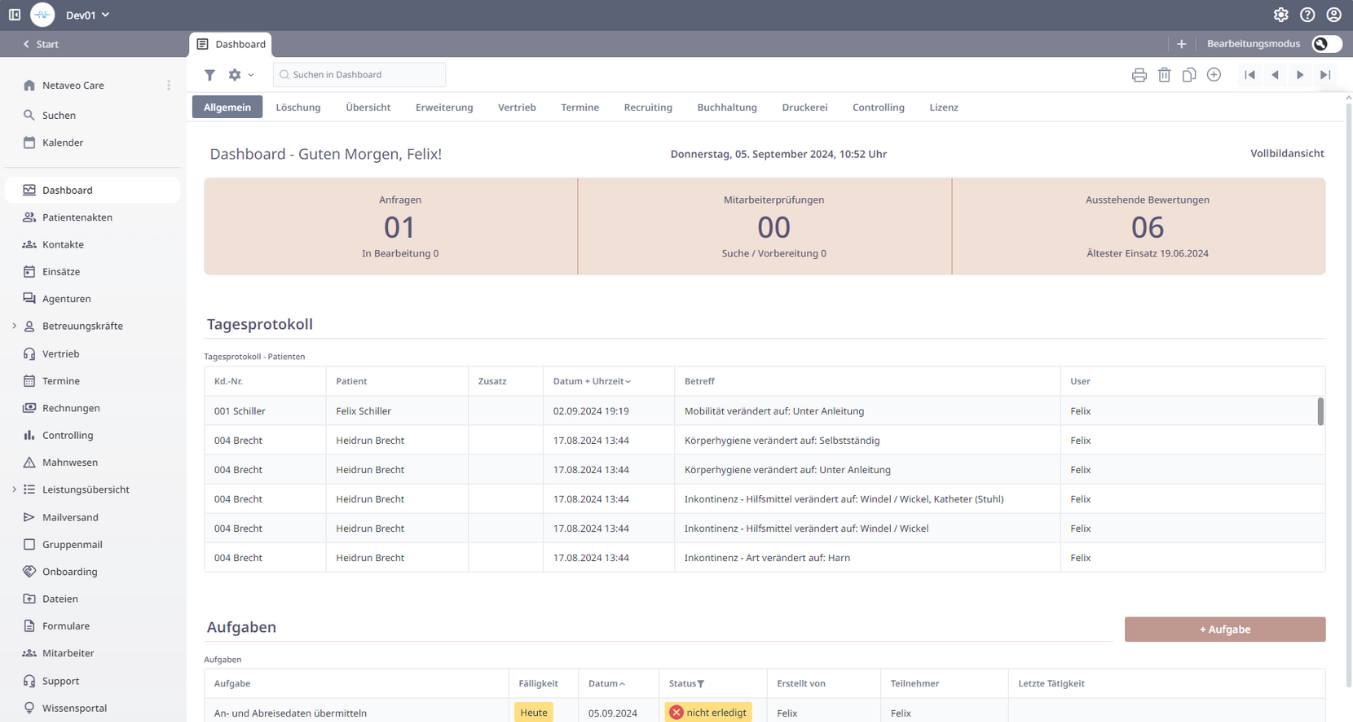
Task: Collapse the sidebar with the panel icon
Action: click(14, 15)
